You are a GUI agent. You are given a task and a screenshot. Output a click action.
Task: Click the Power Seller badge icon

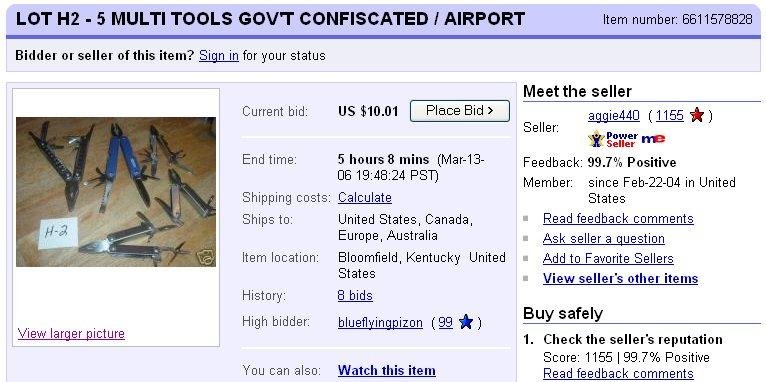(613, 139)
